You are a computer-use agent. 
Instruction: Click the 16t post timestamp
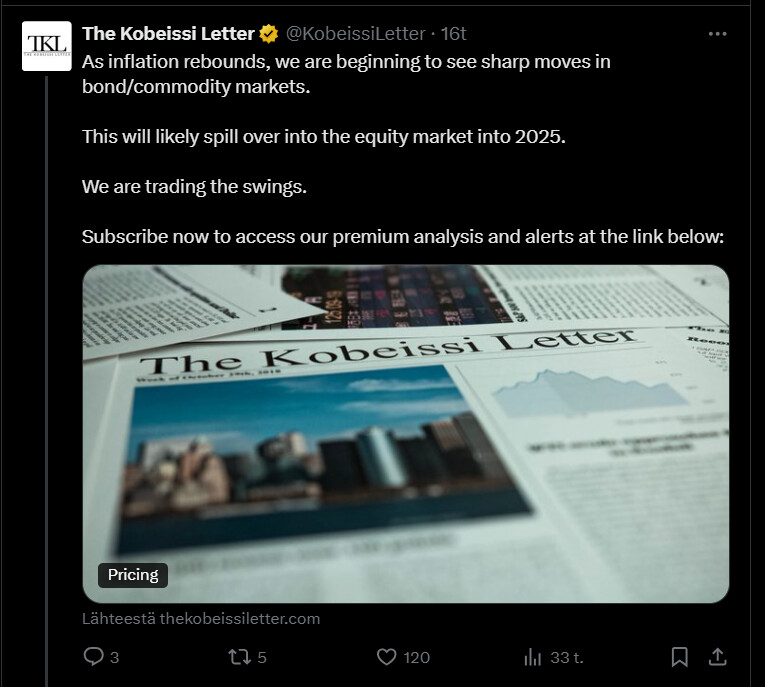454,34
